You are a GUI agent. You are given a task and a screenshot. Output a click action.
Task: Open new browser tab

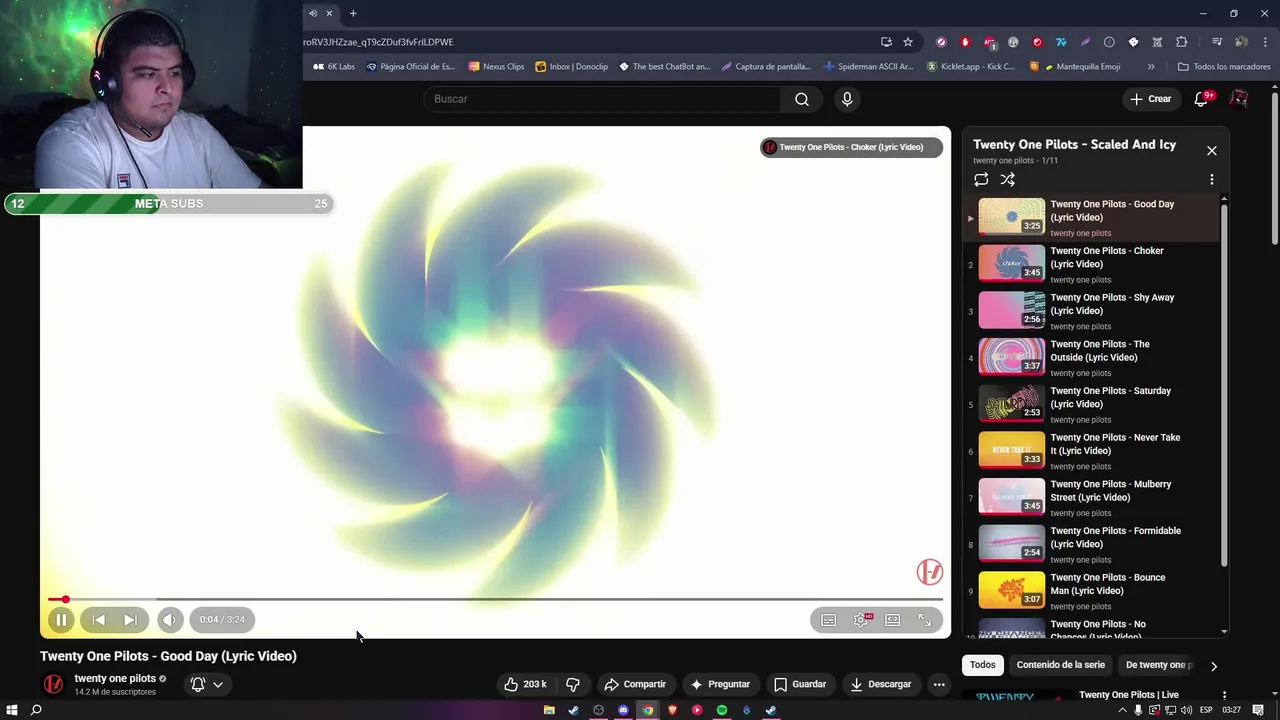(353, 13)
